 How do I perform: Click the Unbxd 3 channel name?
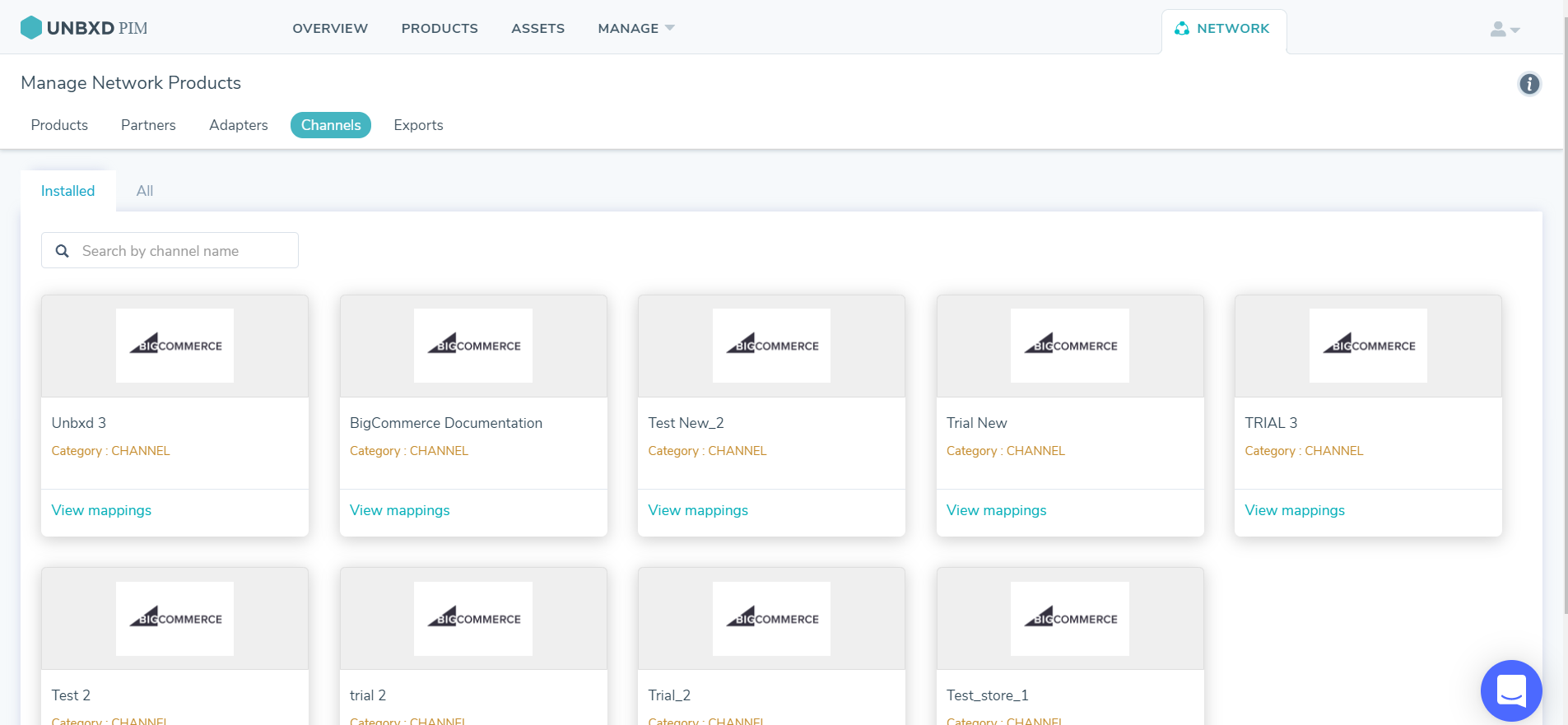79,423
